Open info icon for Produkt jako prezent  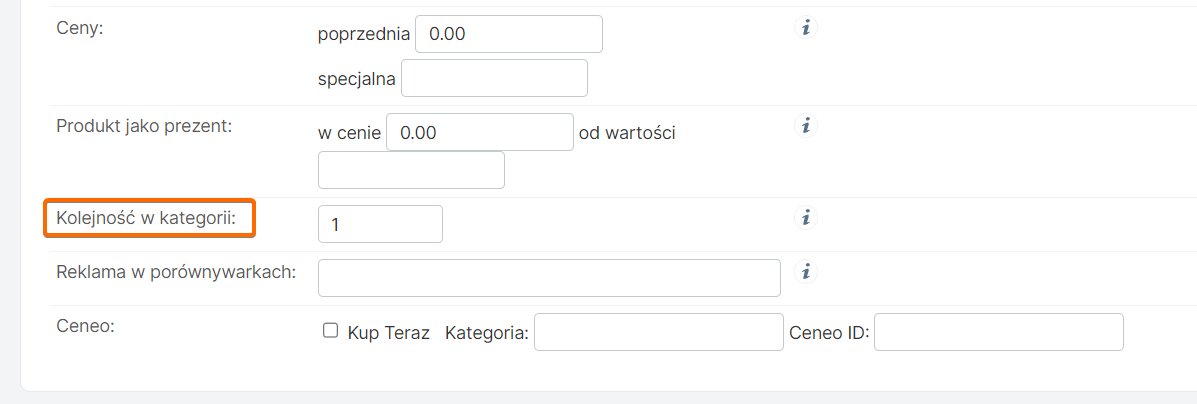pyautogui.click(x=806, y=126)
